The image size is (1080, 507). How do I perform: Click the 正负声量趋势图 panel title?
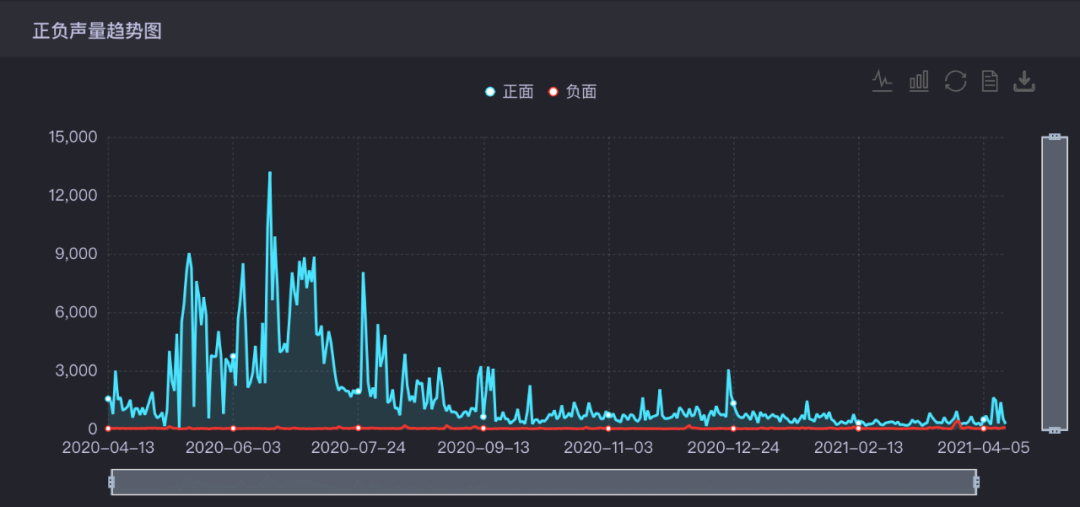(x=97, y=31)
